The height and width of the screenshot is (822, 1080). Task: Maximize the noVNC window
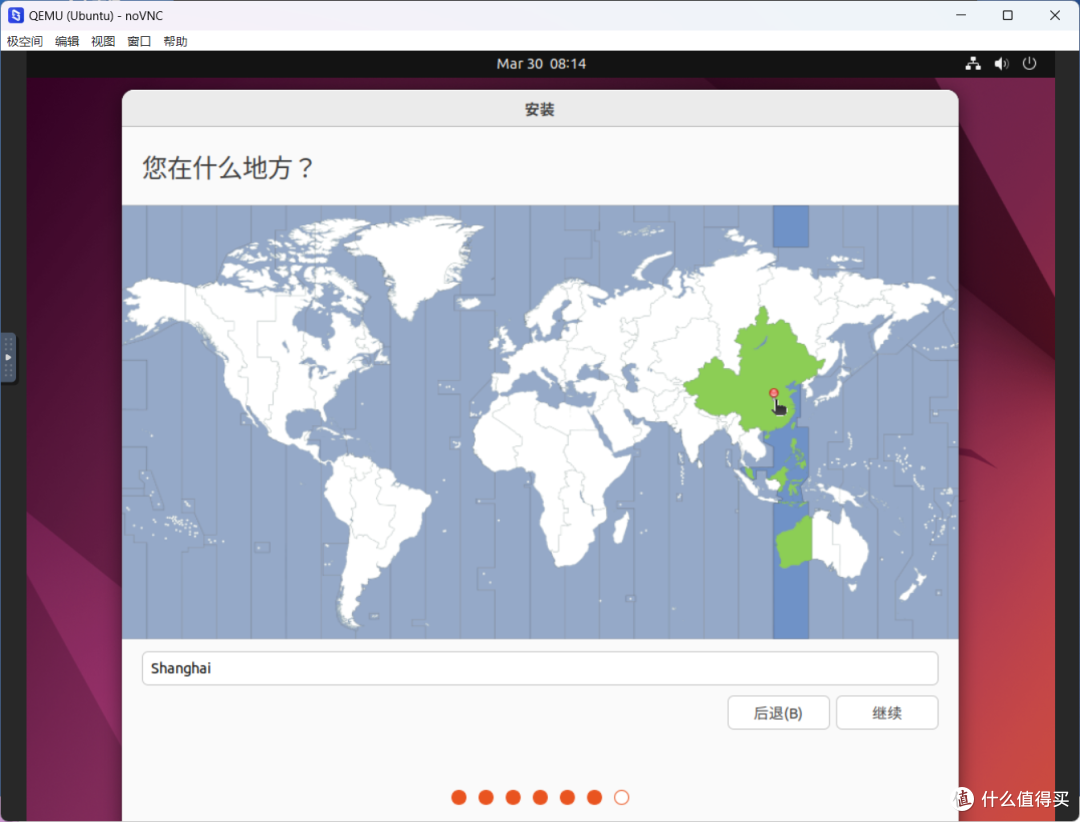coord(1007,15)
